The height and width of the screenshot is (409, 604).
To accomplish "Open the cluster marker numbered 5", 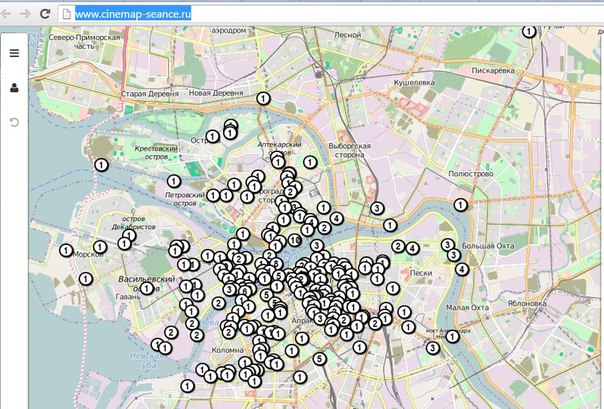I will tap(319, 359).
